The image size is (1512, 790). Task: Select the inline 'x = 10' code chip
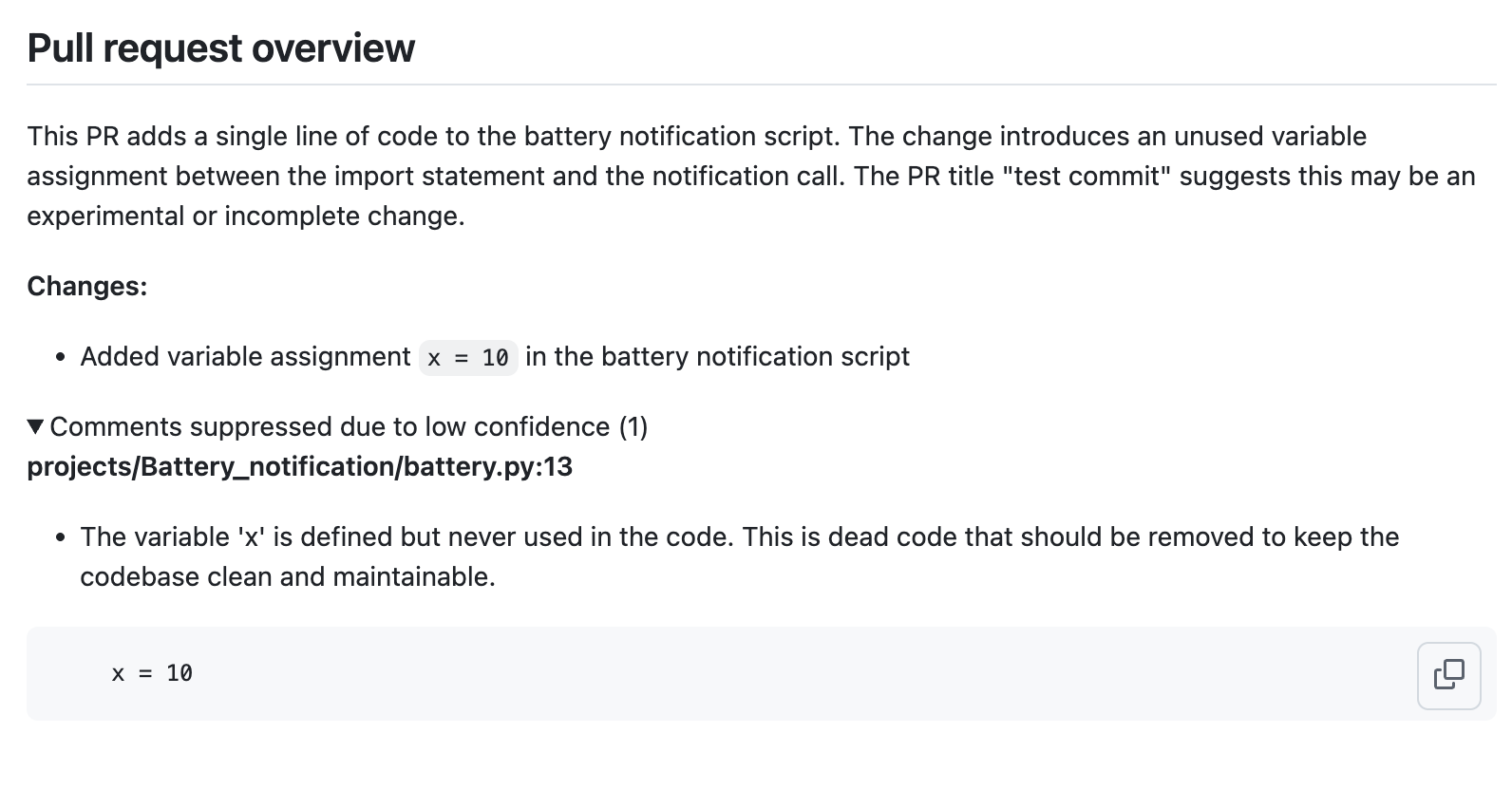(468, 358)
